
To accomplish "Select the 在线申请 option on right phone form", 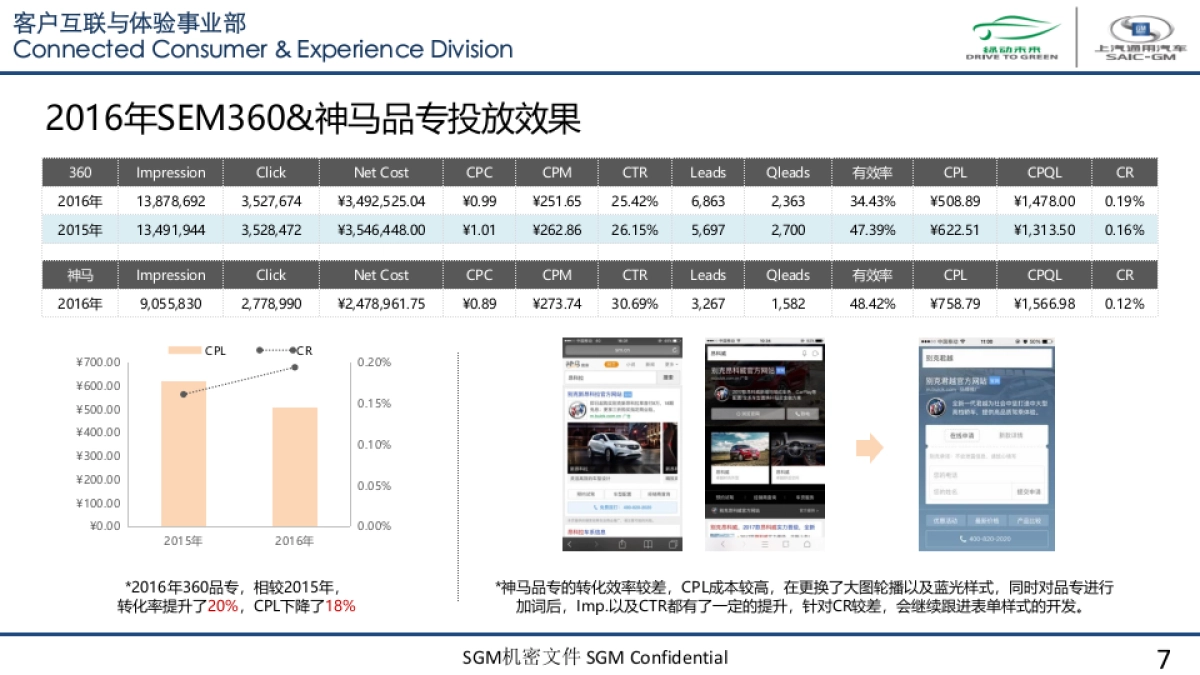I will tap(963, 434).
